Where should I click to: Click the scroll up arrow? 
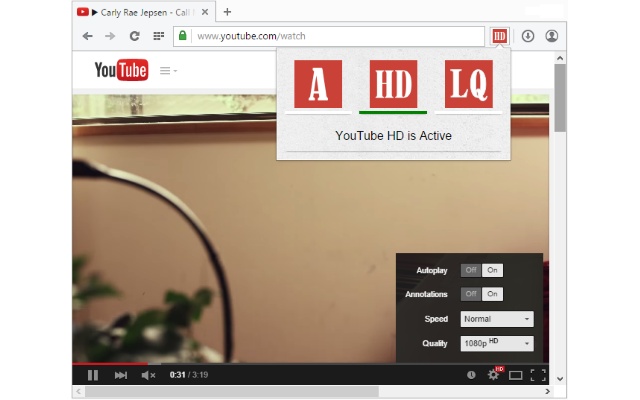[560, 58]
